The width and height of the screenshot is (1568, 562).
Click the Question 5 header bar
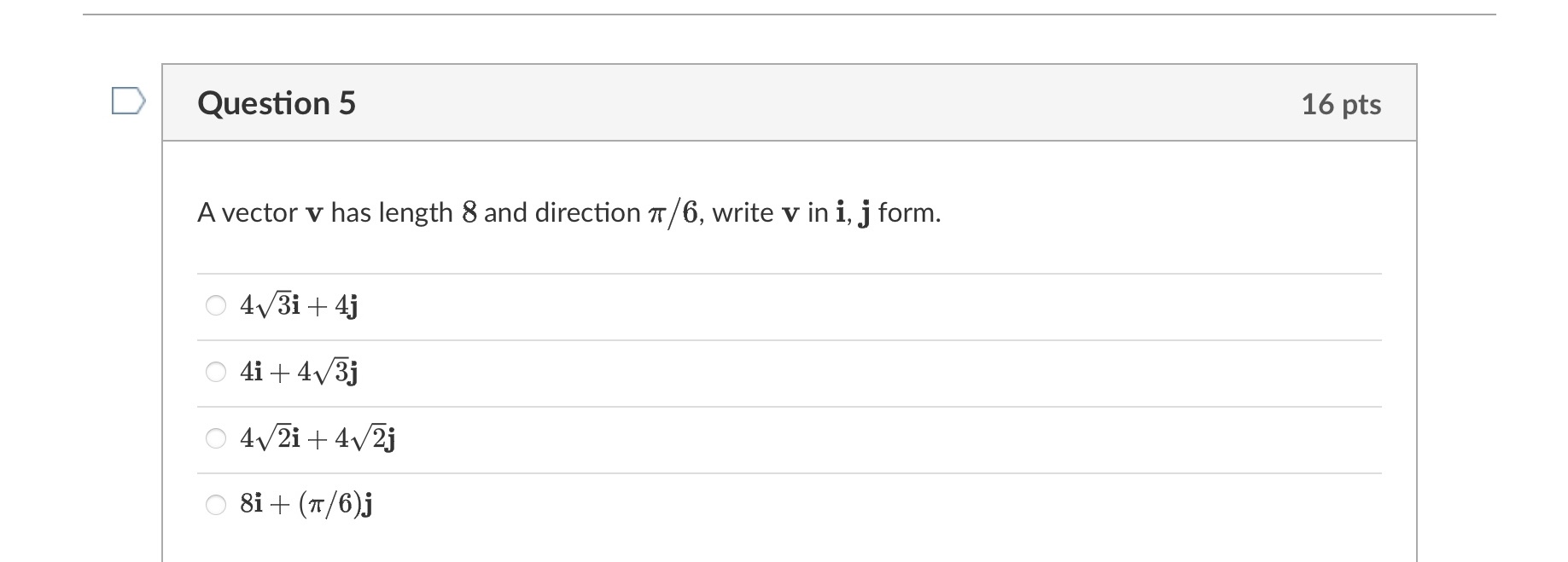coord(768,102)
